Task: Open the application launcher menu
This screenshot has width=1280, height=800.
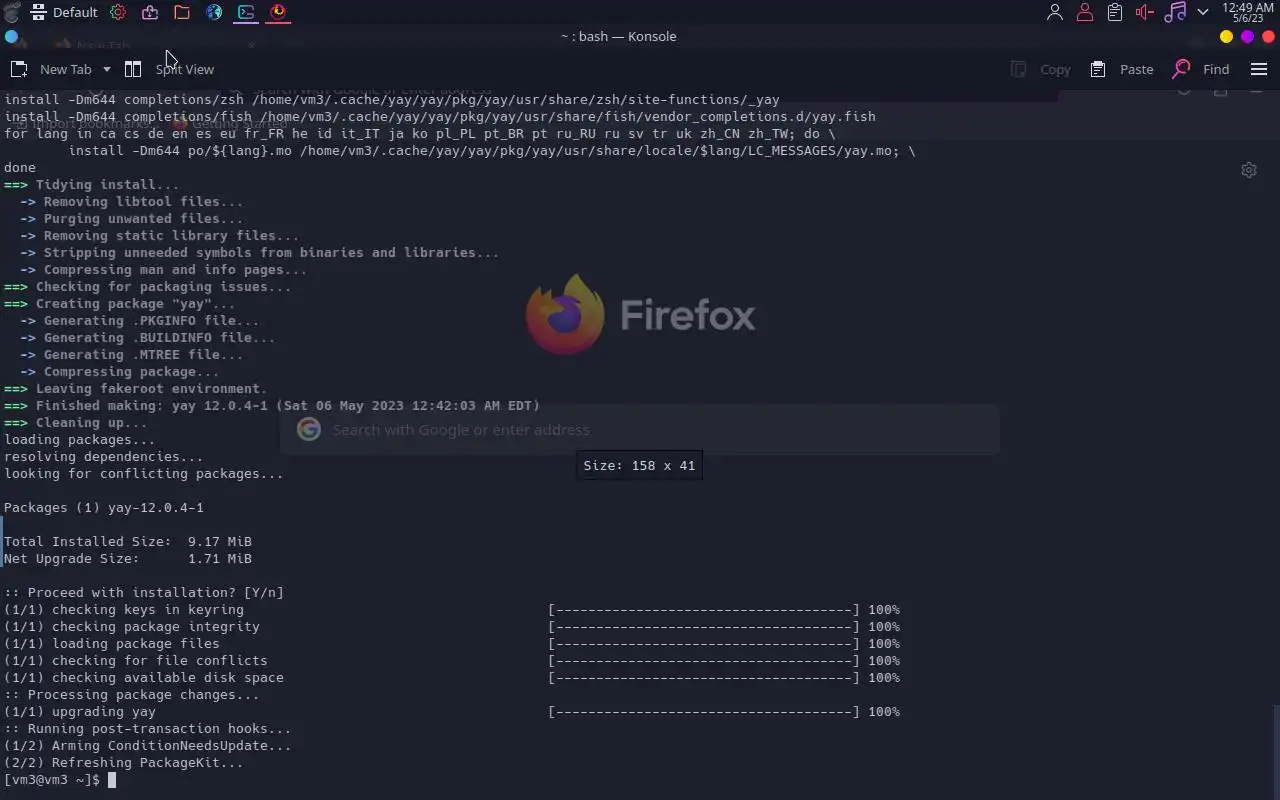Action: pyautogui.click(x=11, y=12)
